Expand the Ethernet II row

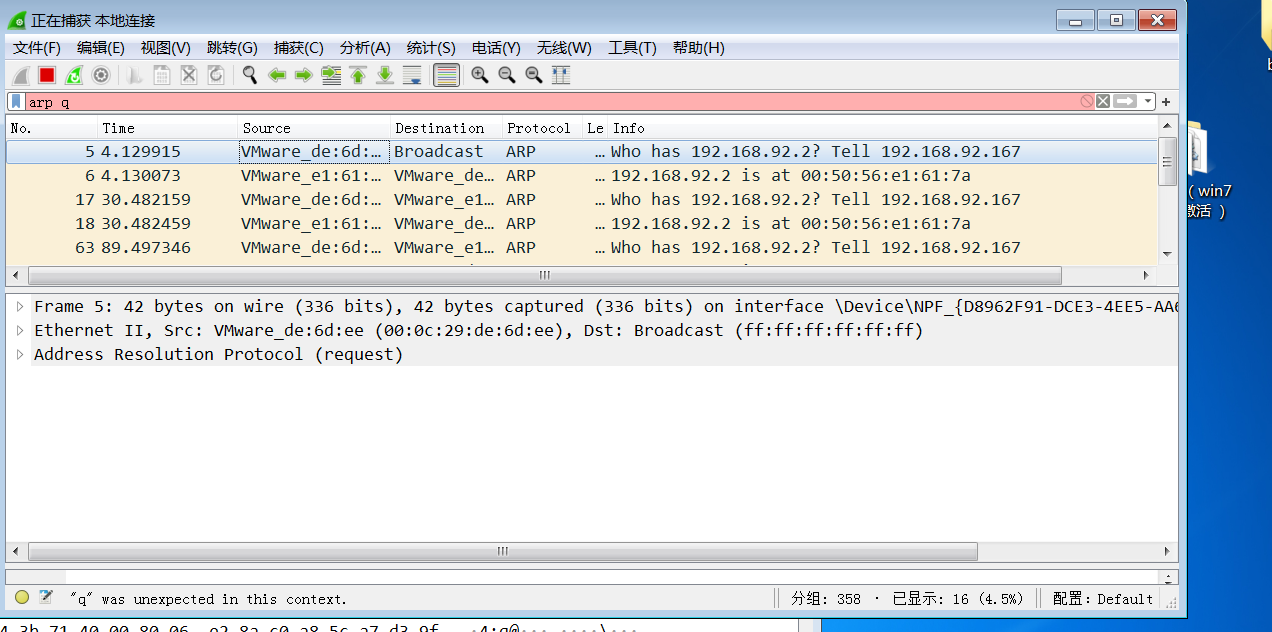click(20, 330)
